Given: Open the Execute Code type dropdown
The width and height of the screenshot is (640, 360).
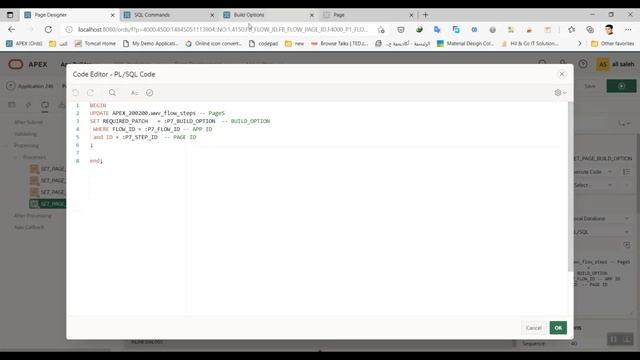Looking at the screenshot, I should pos(594,172).
